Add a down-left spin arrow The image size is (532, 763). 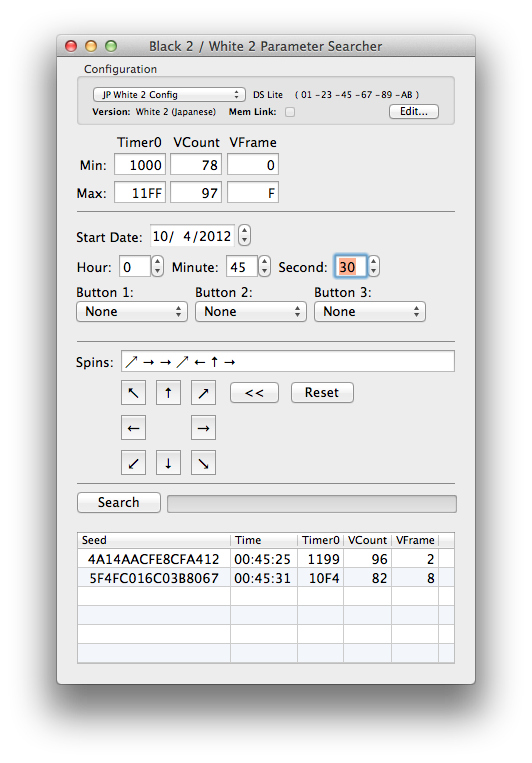coord(133,463)
